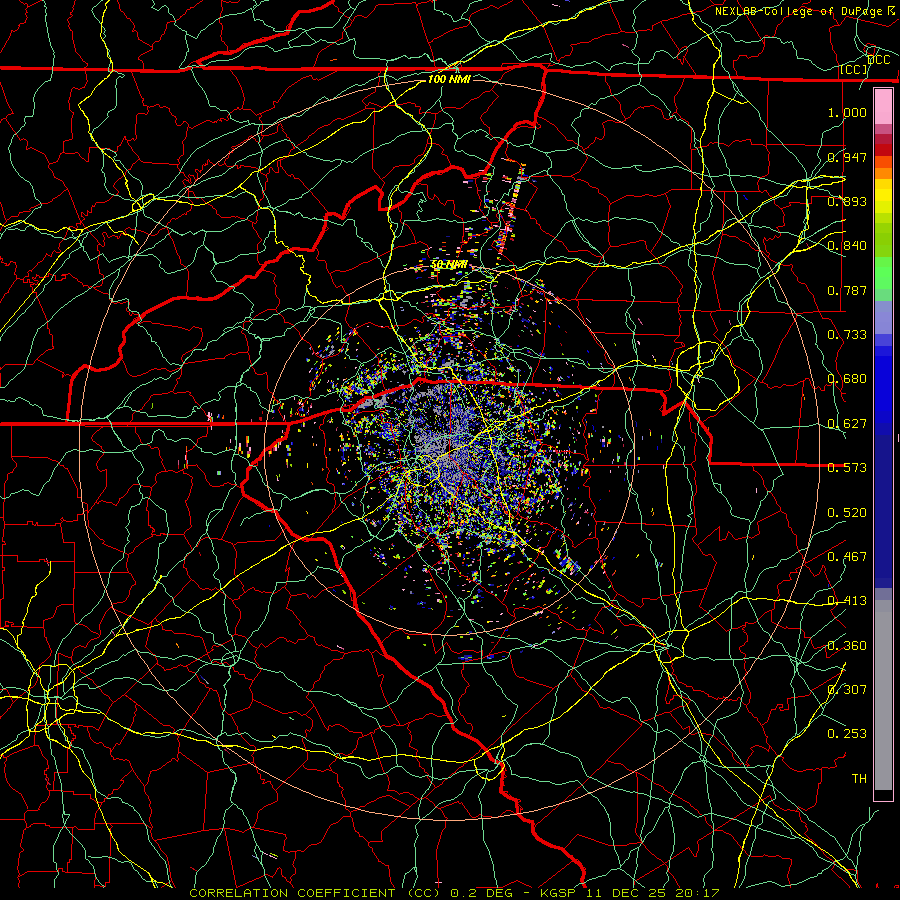The width and height of the screenshot is (900, 900).
Task: Select the 0.413 legend value
Action: [847, 601]
